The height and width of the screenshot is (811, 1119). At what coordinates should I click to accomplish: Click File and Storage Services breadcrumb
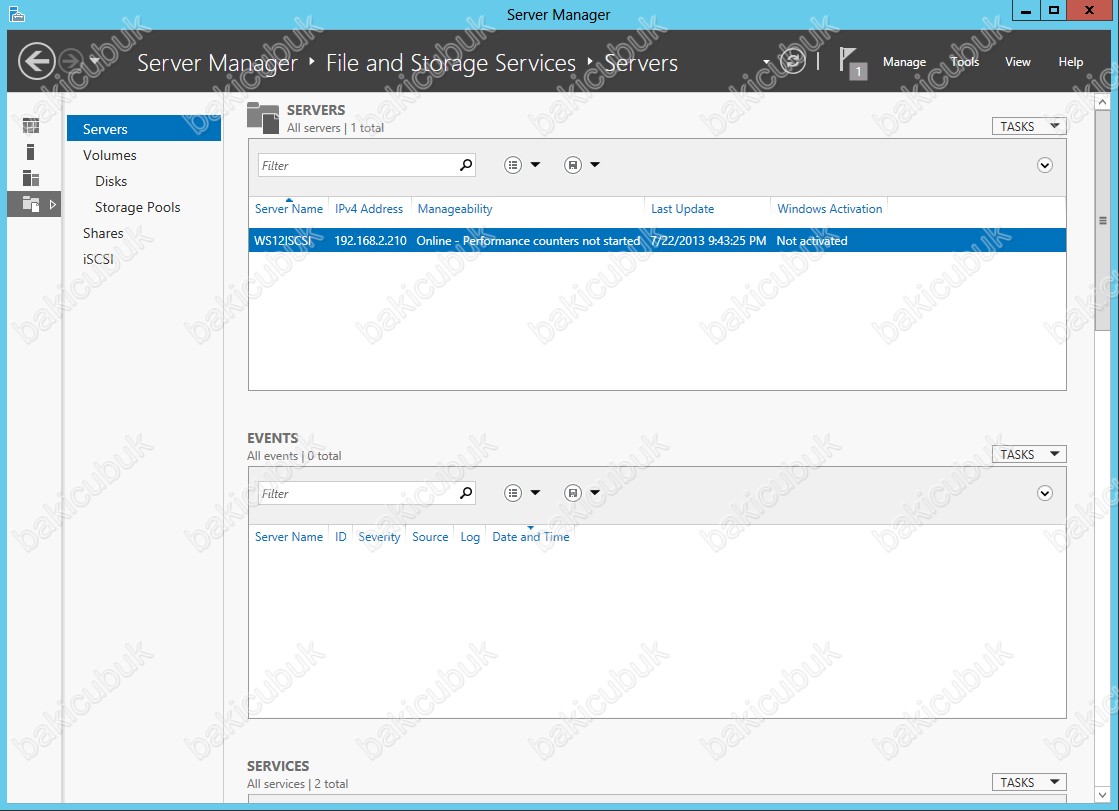[450, 63]
